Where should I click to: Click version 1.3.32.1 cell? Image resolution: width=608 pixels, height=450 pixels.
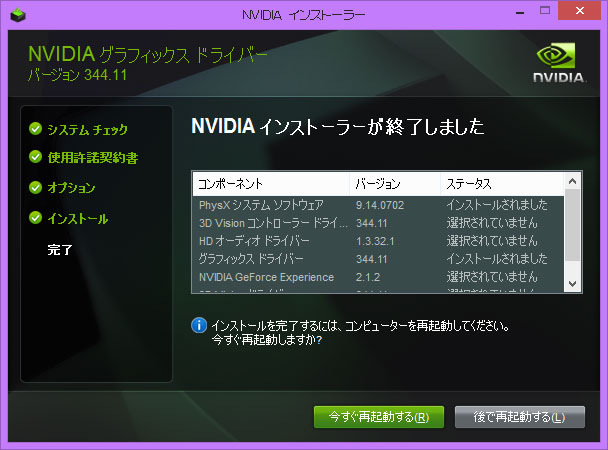[375, 241]
